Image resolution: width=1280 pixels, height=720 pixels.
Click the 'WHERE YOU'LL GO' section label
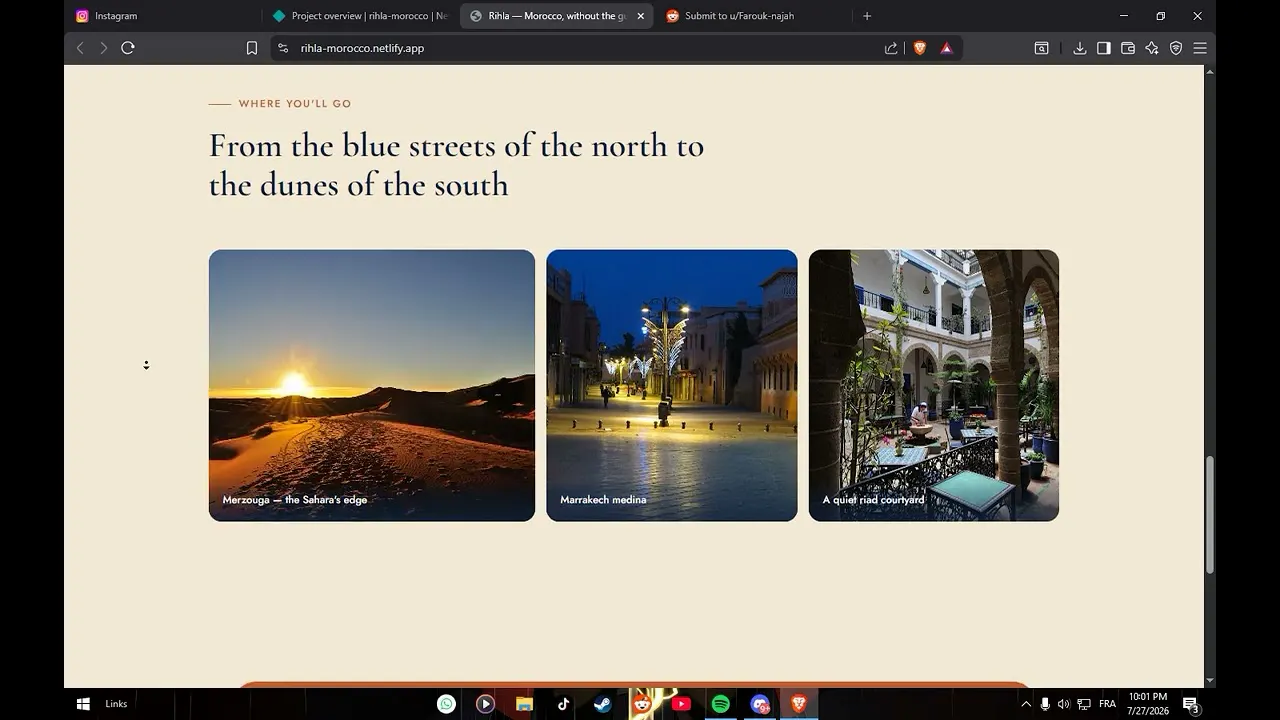(295, 104)
